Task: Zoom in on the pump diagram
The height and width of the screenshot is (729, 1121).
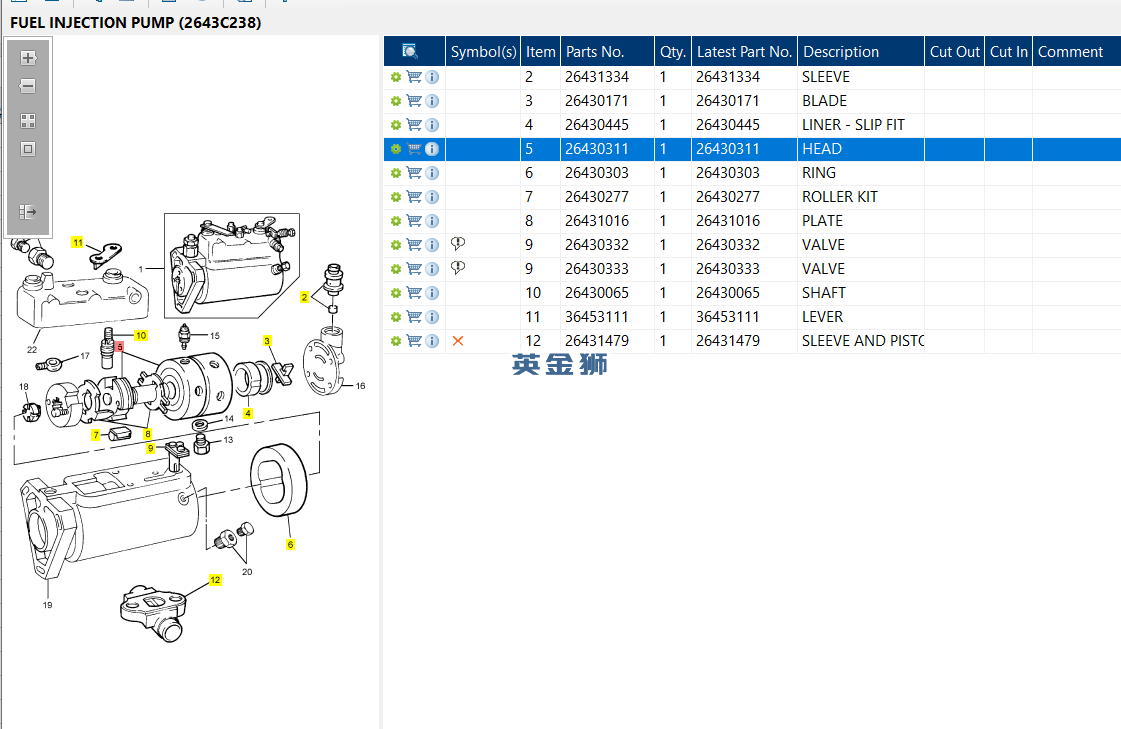Action: (x=28, y=58)
